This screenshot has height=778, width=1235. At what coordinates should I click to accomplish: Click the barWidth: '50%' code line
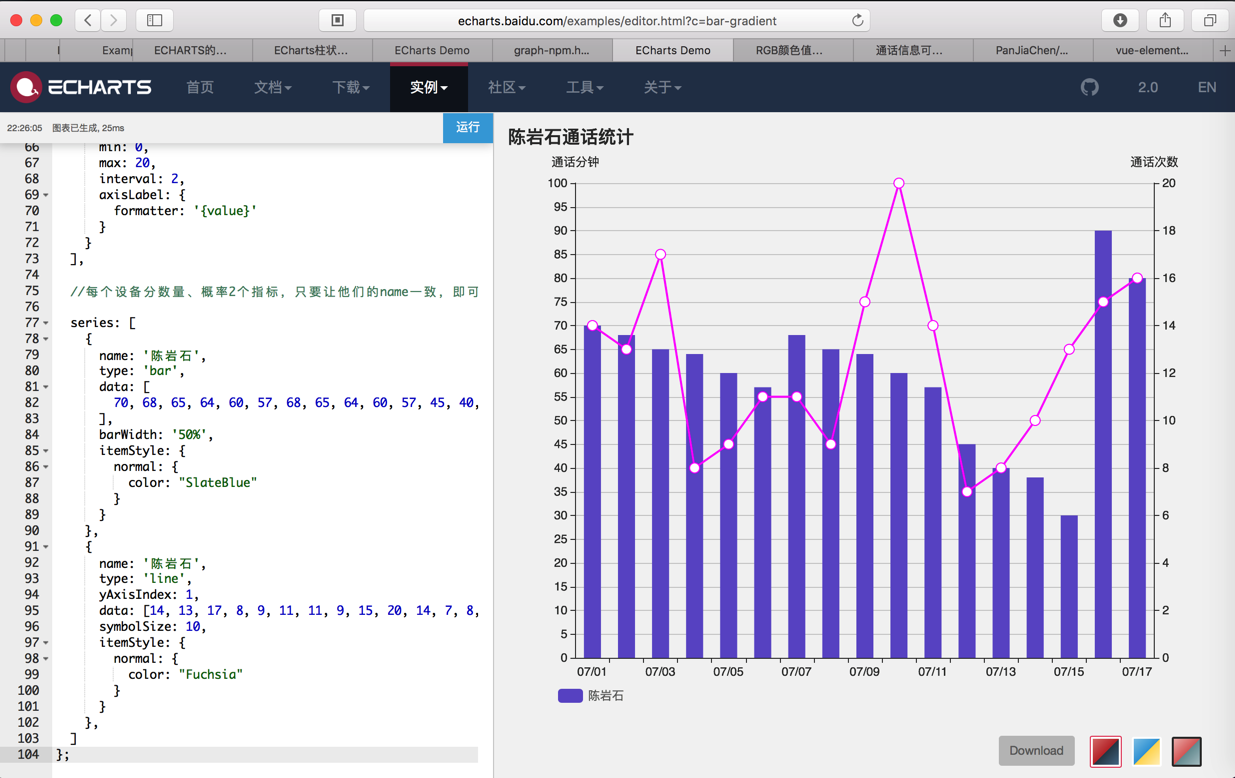[156, 435]
